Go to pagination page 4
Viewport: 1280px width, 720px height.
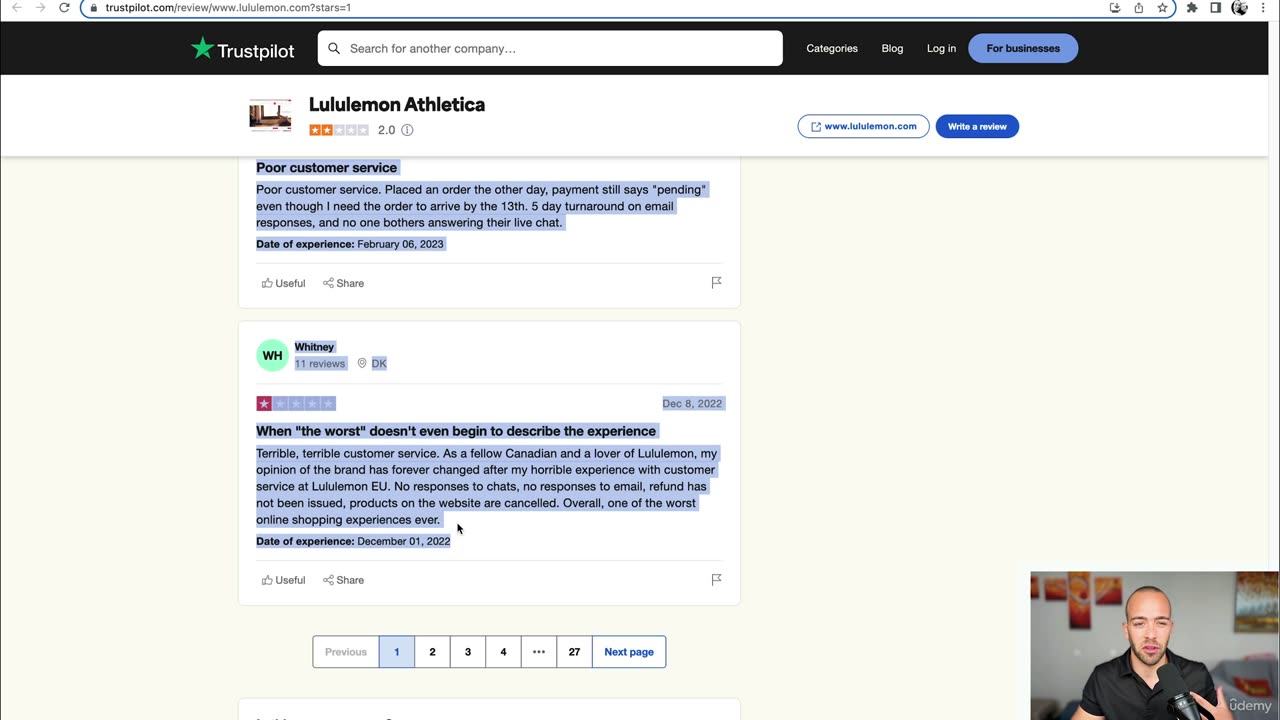[x=503, y=652]
